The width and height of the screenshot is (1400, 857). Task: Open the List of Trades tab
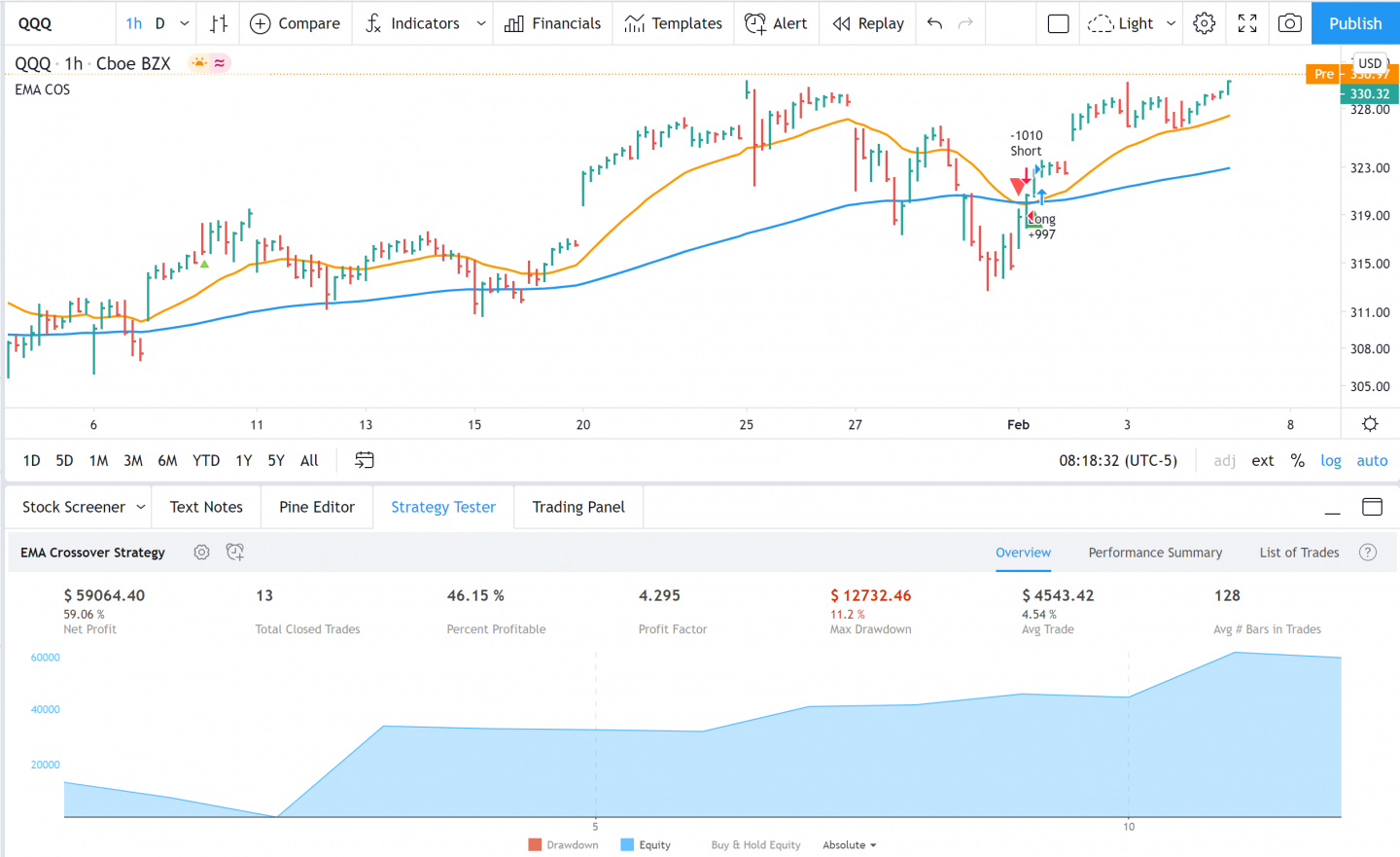[x=1299, y=552]
